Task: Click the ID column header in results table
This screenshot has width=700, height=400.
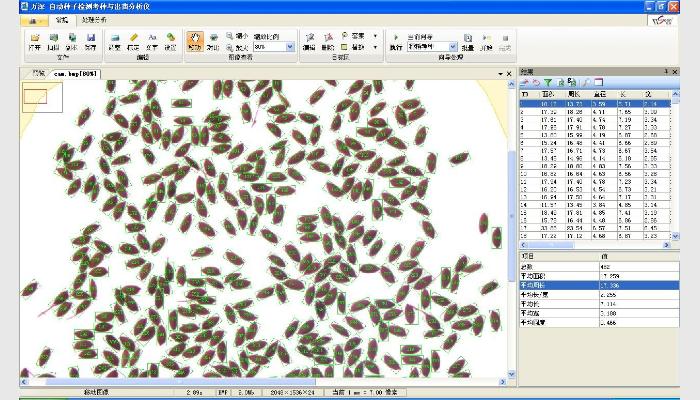Action: (523, 93)
